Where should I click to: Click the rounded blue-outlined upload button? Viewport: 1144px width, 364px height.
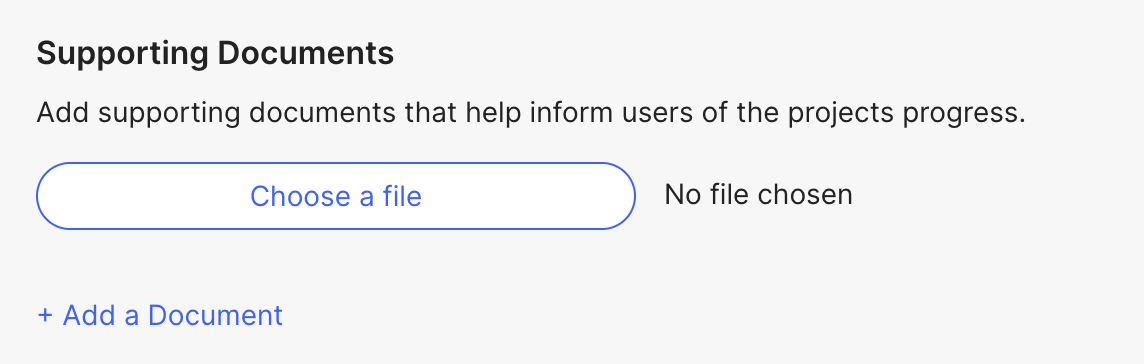(336, 196)
